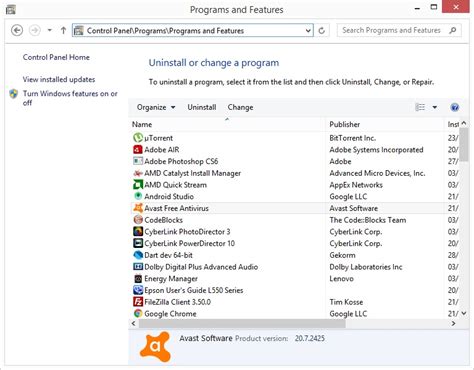Image resolution: width=474 pixels, height=370 pixels.
Task: Click Change in the toolbar
Action: coord(240,107)
